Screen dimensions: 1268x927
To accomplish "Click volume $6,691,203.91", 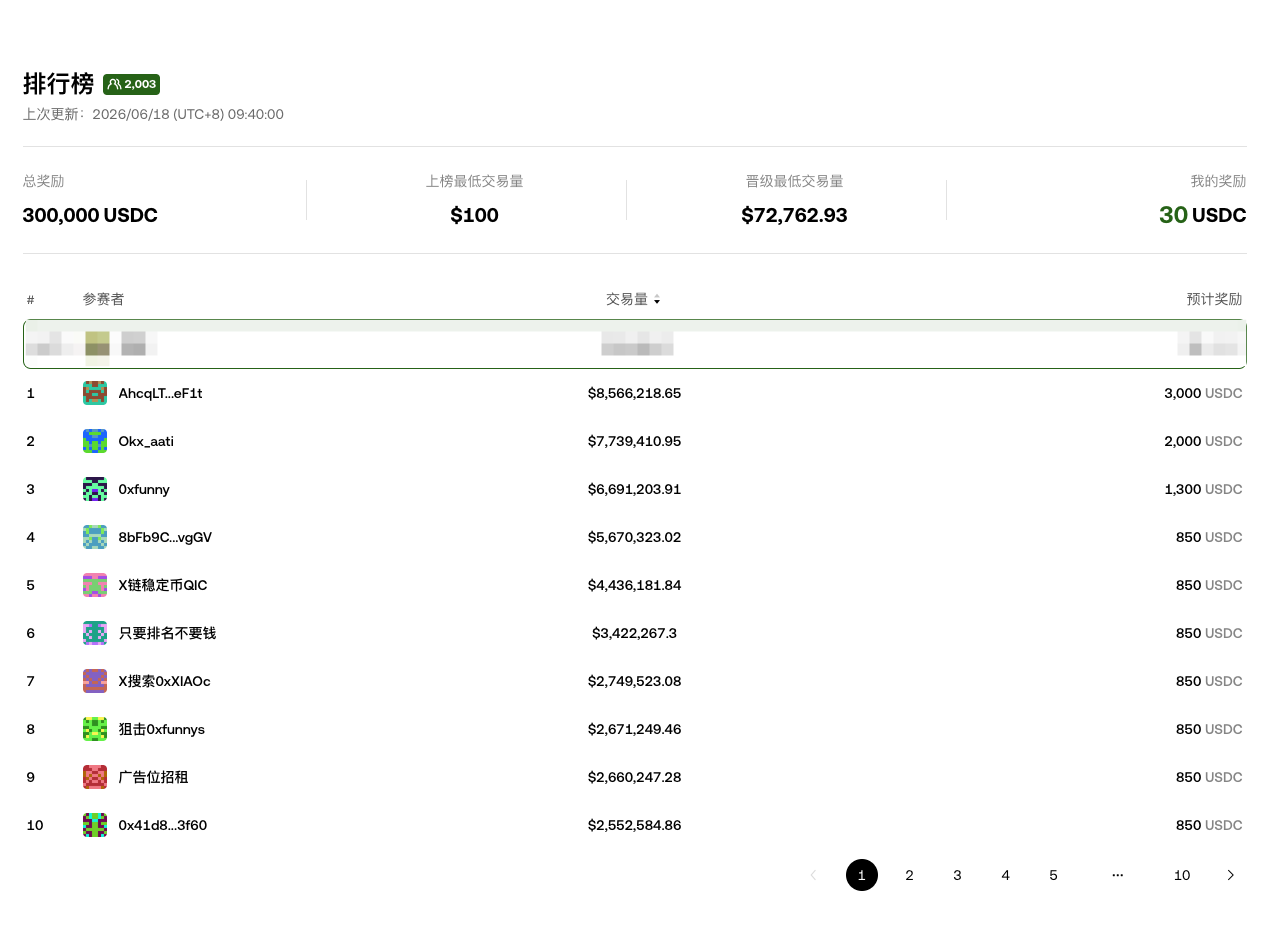I will 634,489.
